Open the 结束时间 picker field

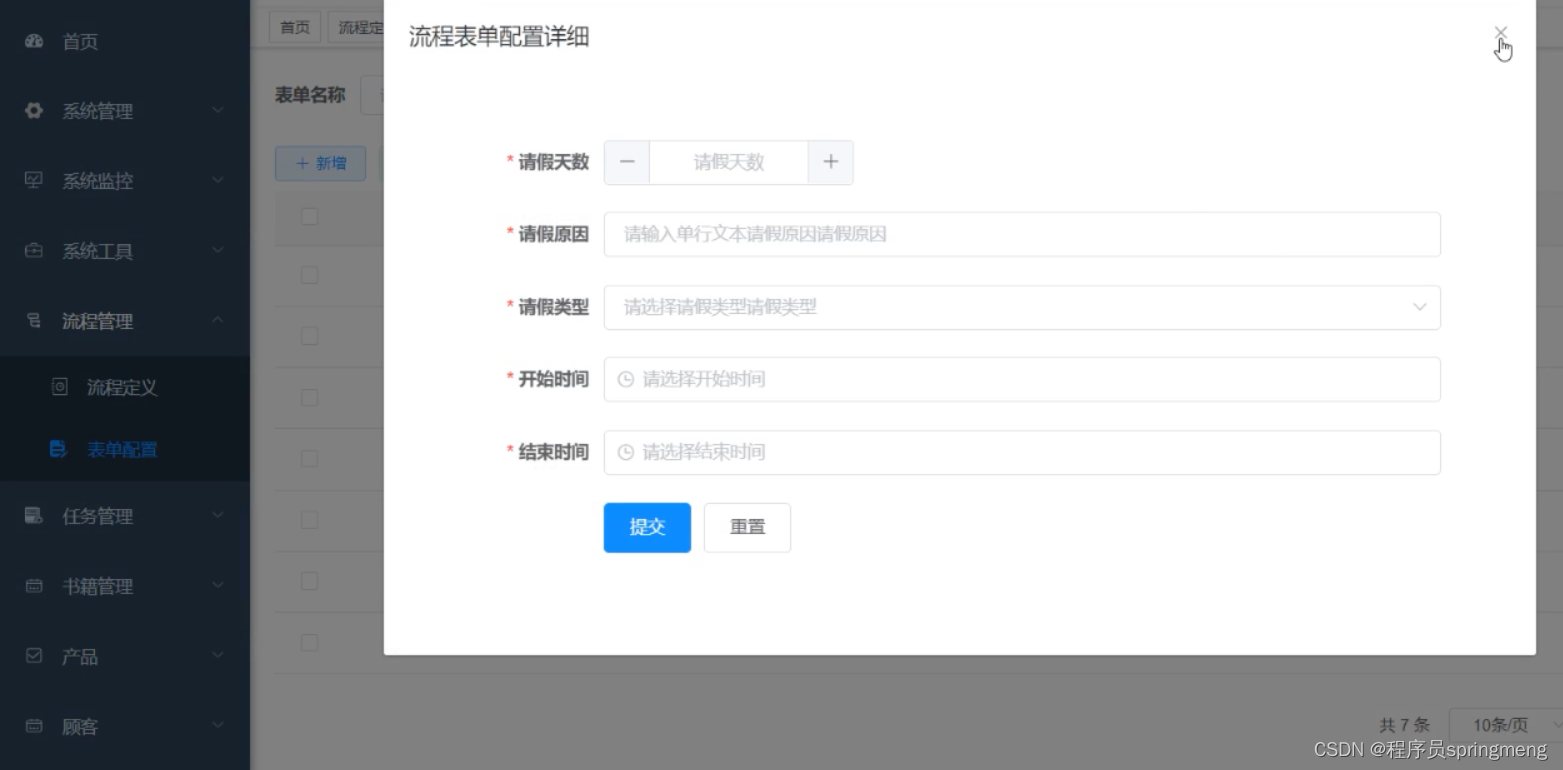(x=1022, y=452)
